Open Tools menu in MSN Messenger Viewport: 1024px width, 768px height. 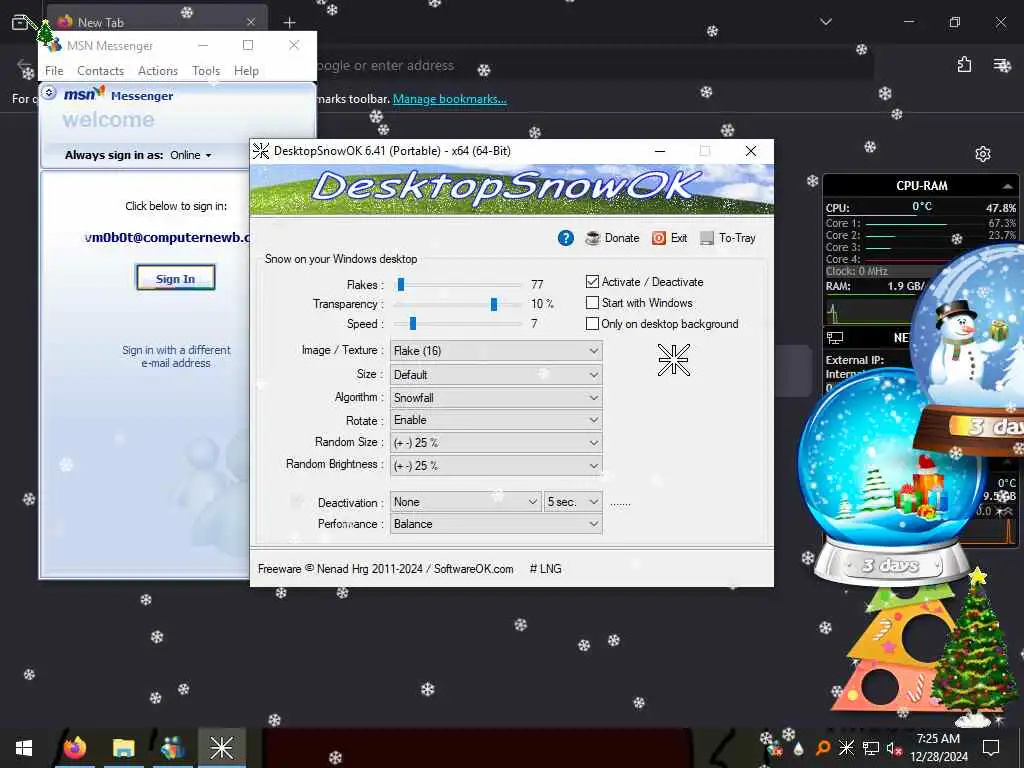pyautogui.click(x=206, y=71)
